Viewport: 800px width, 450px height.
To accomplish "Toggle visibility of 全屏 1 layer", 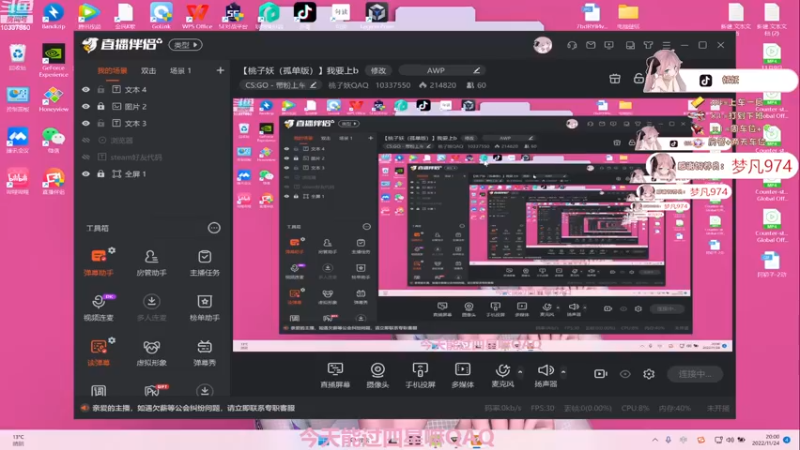I will coord(86,173).
